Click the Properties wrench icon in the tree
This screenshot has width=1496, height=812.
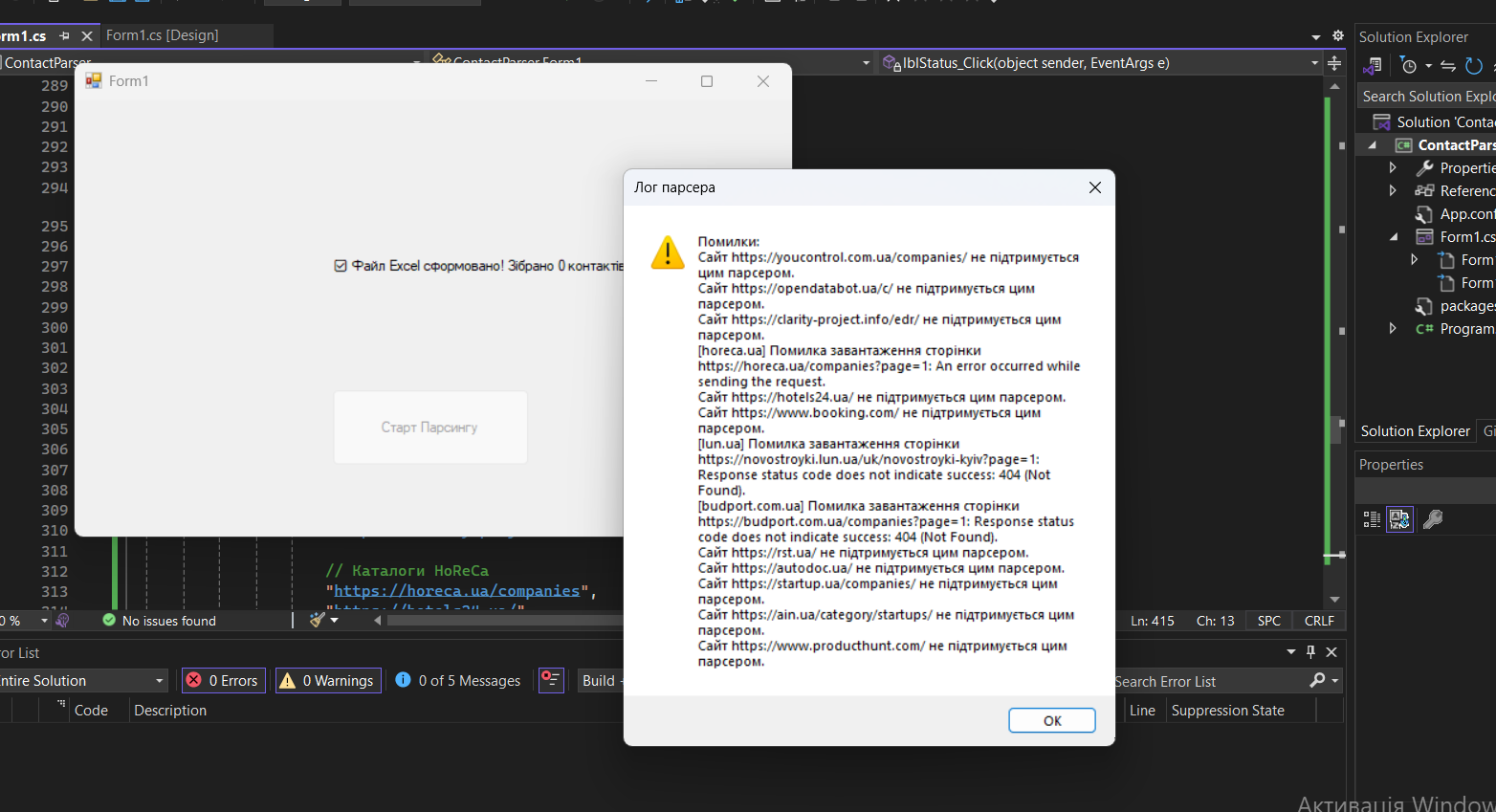[x=1424, y=168]
